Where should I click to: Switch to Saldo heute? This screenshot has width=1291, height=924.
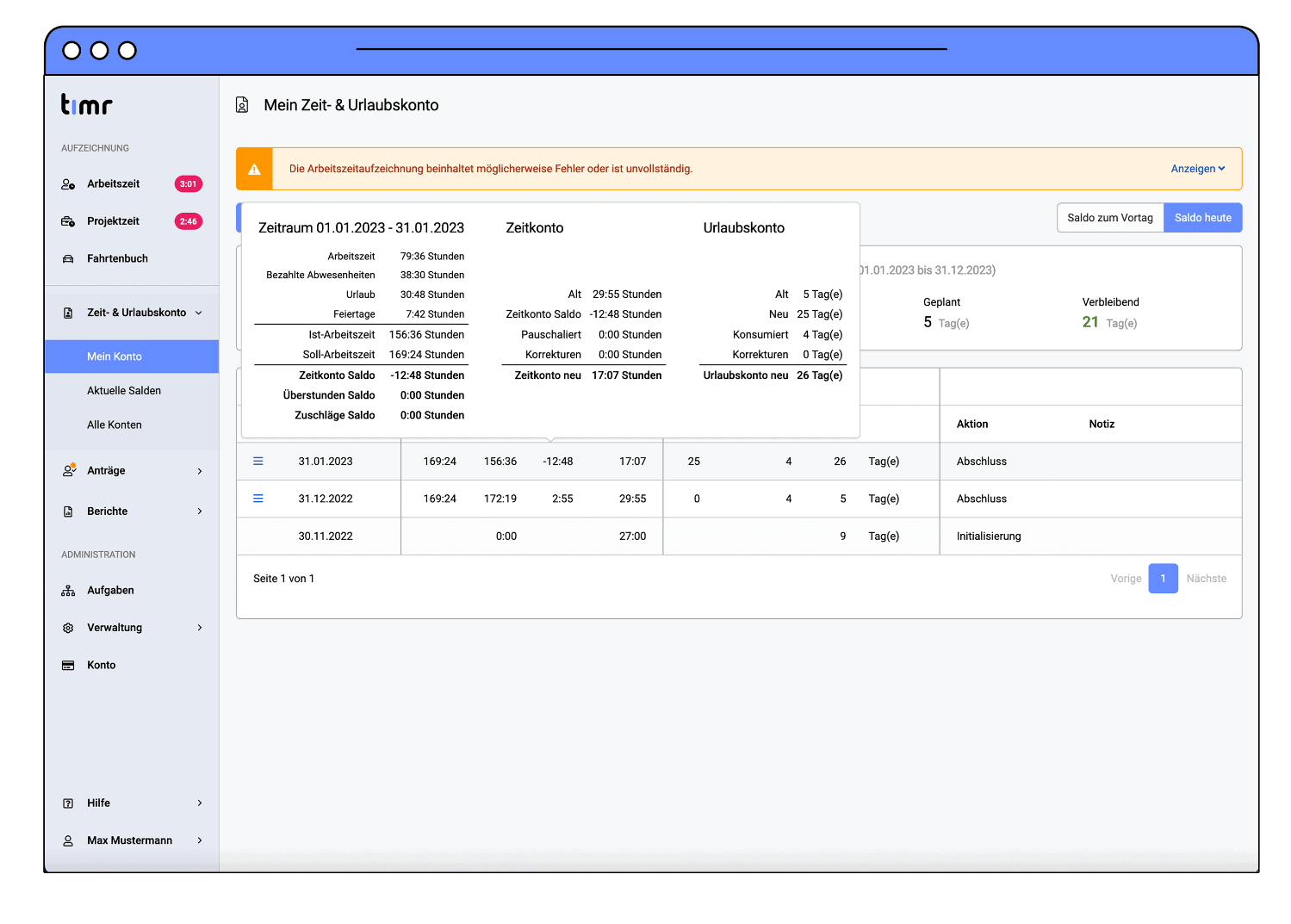tap(1202, 218)
